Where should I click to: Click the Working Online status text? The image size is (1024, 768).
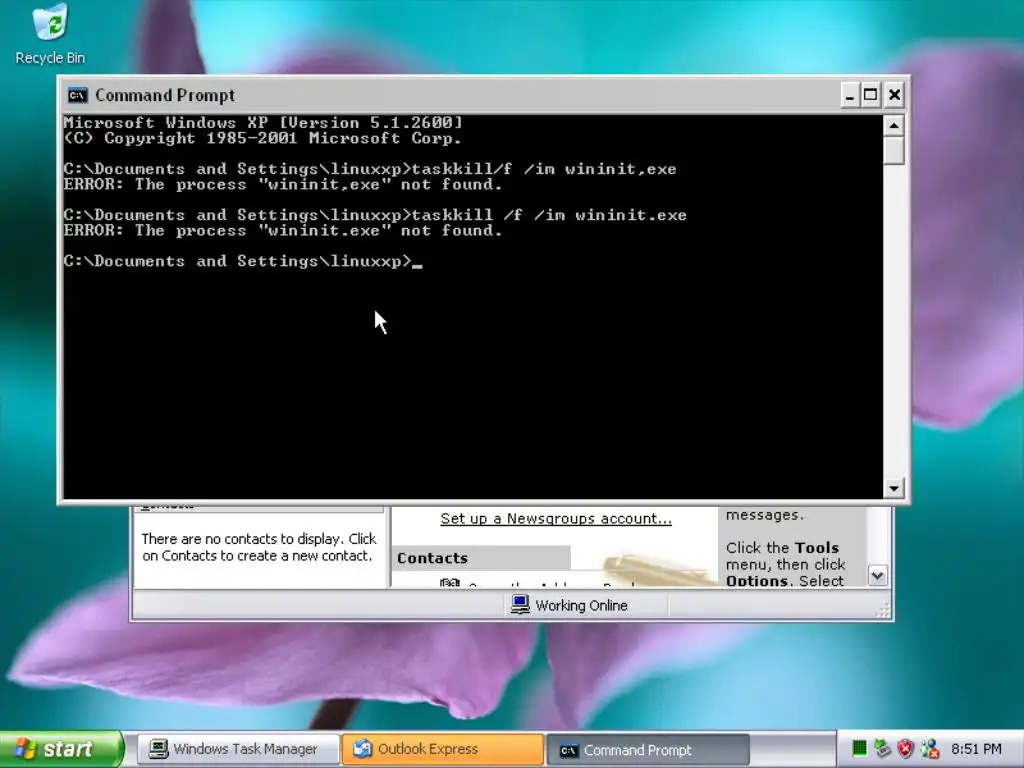click(x=581, y=606)
